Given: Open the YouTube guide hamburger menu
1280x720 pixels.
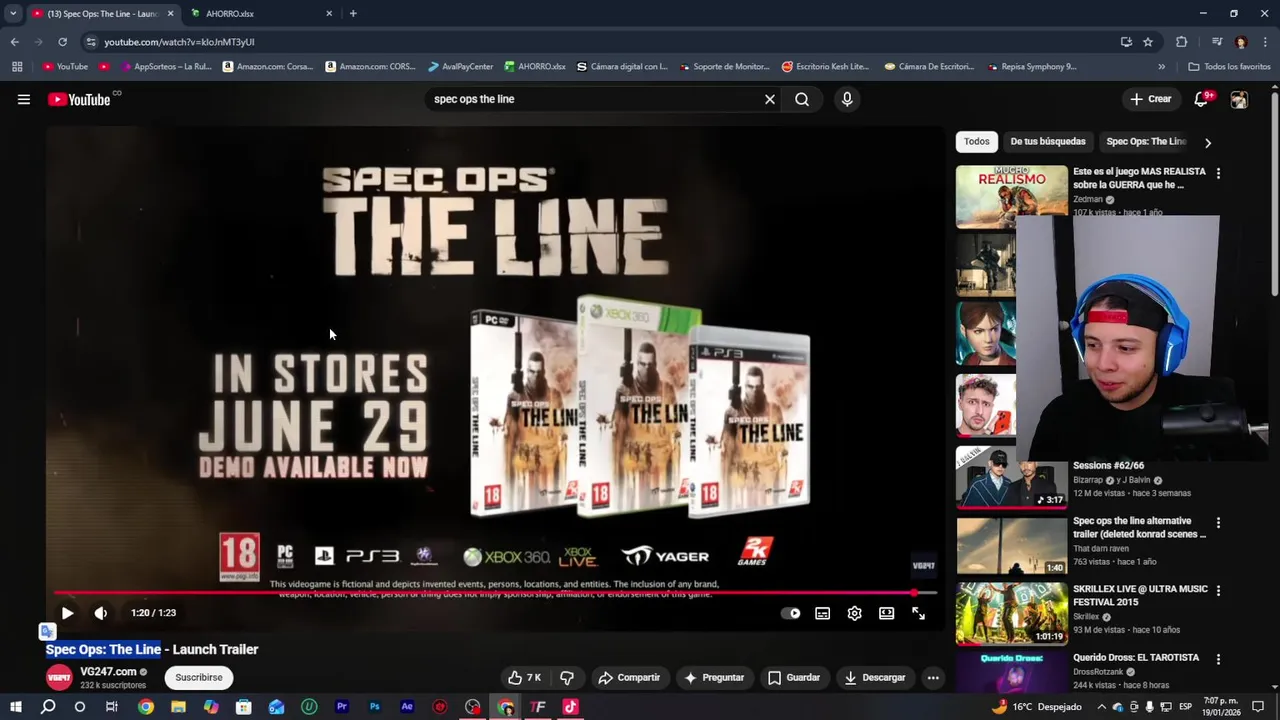Looking at the screenshot, I should [24, 99].
